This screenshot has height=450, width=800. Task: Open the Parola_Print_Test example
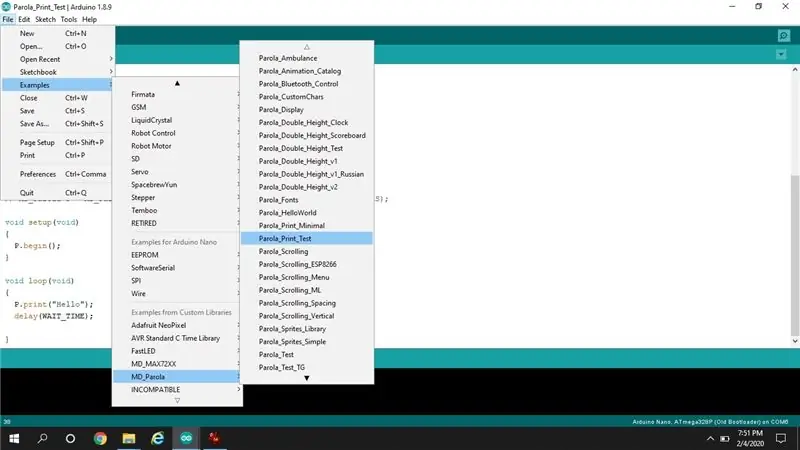coord(307,239)
